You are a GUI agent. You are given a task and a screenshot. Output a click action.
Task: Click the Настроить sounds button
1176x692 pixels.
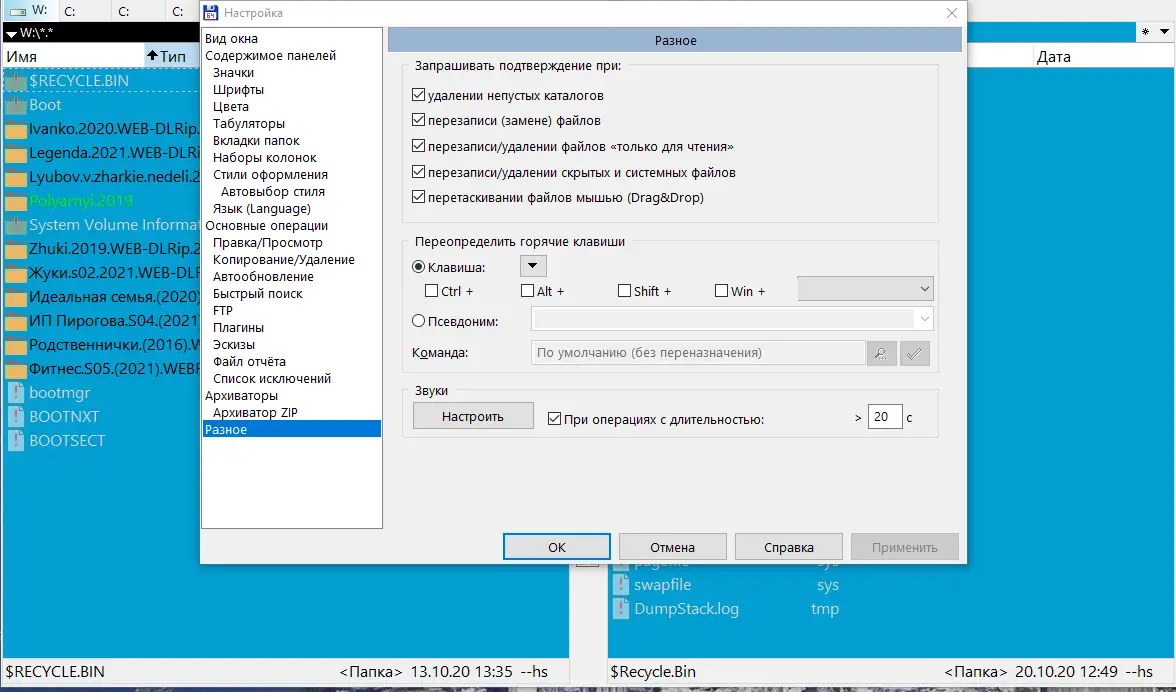472,415
